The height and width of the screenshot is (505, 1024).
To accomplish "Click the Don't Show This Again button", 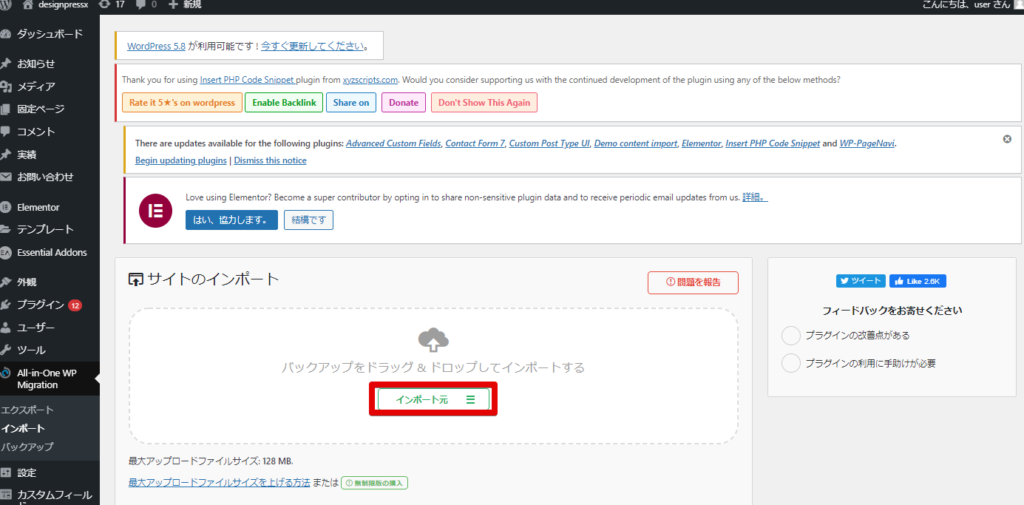I will click(x=484, y=102).
